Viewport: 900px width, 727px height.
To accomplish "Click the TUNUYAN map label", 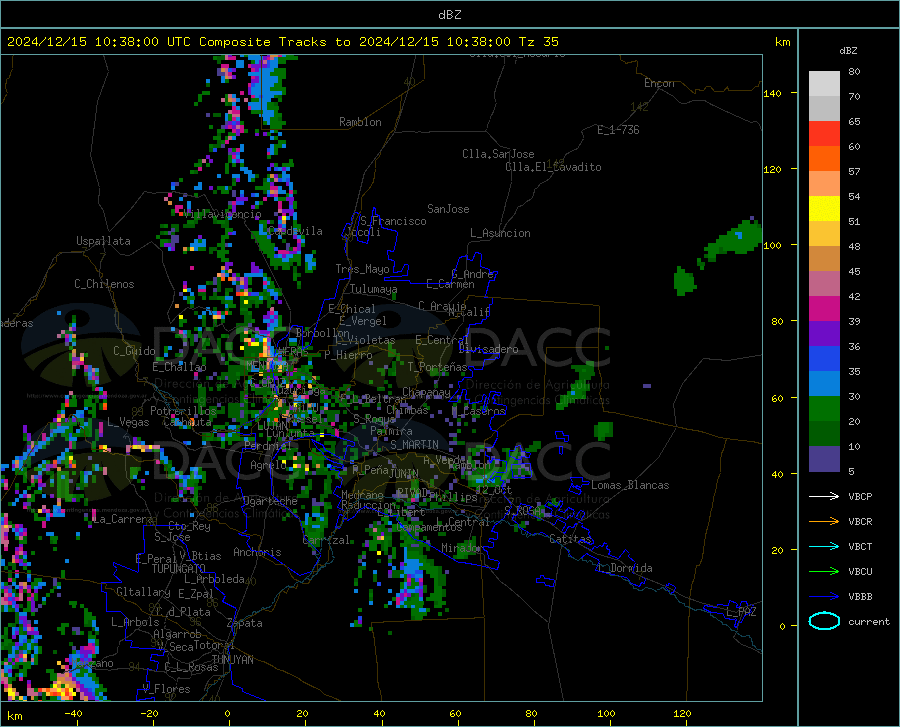I will coord(232,660).
